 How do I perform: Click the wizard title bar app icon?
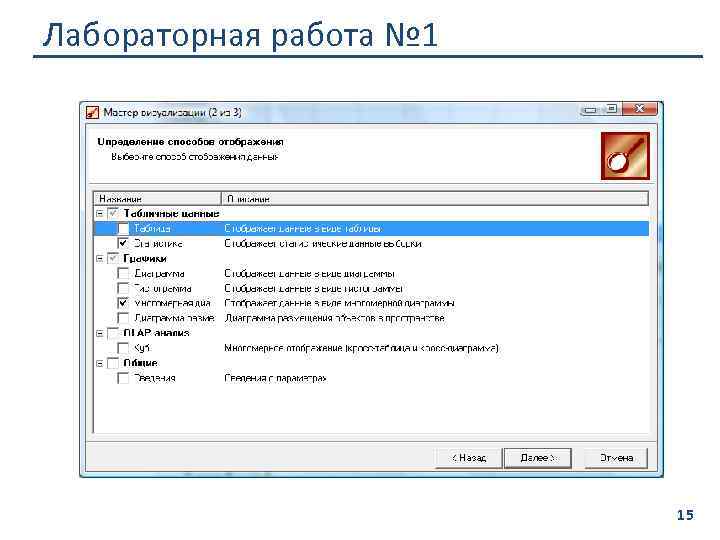point(92,112)
